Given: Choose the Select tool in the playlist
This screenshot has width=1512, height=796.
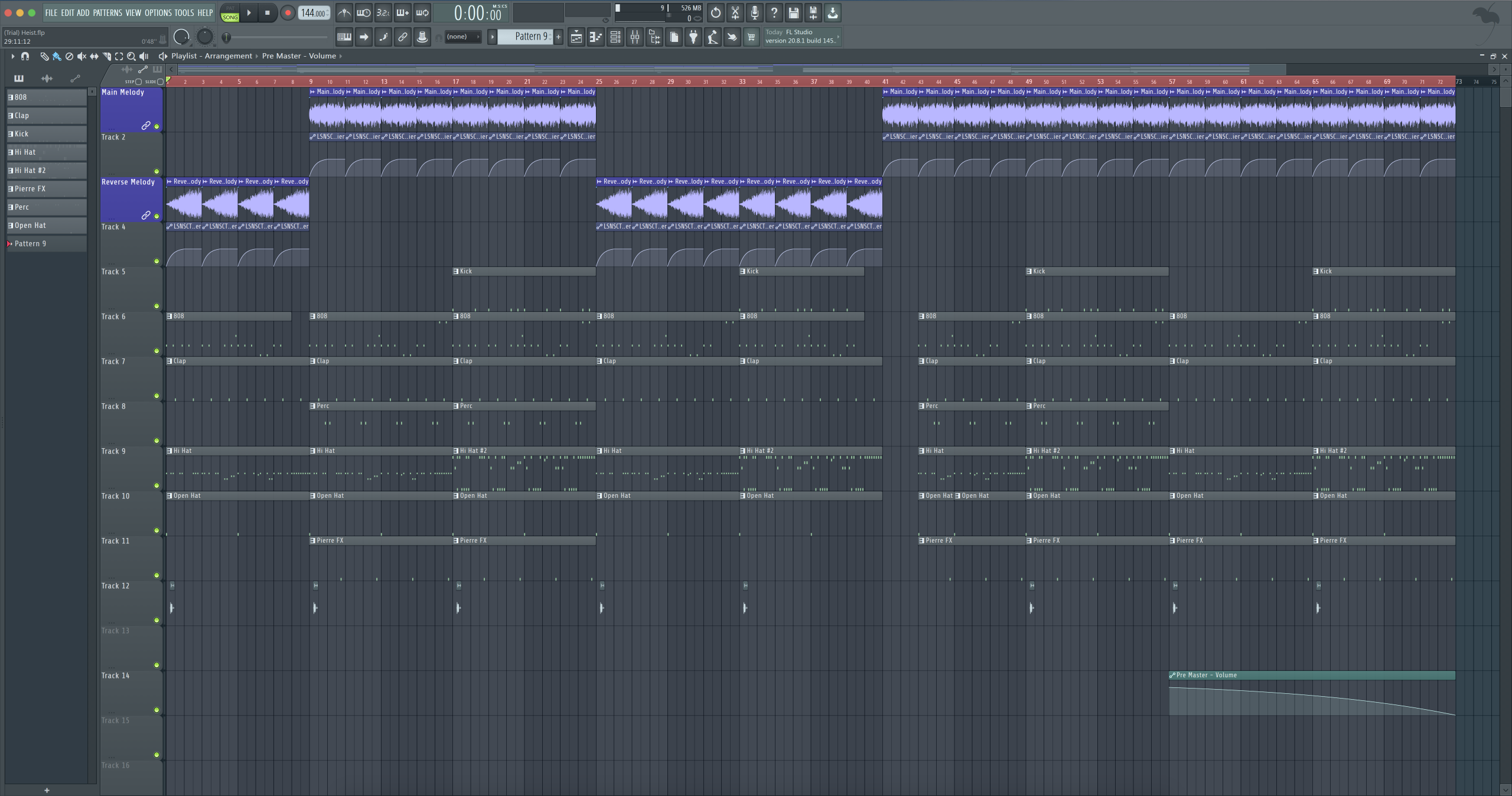Looking at the screenshot, I should pos(119,56).
